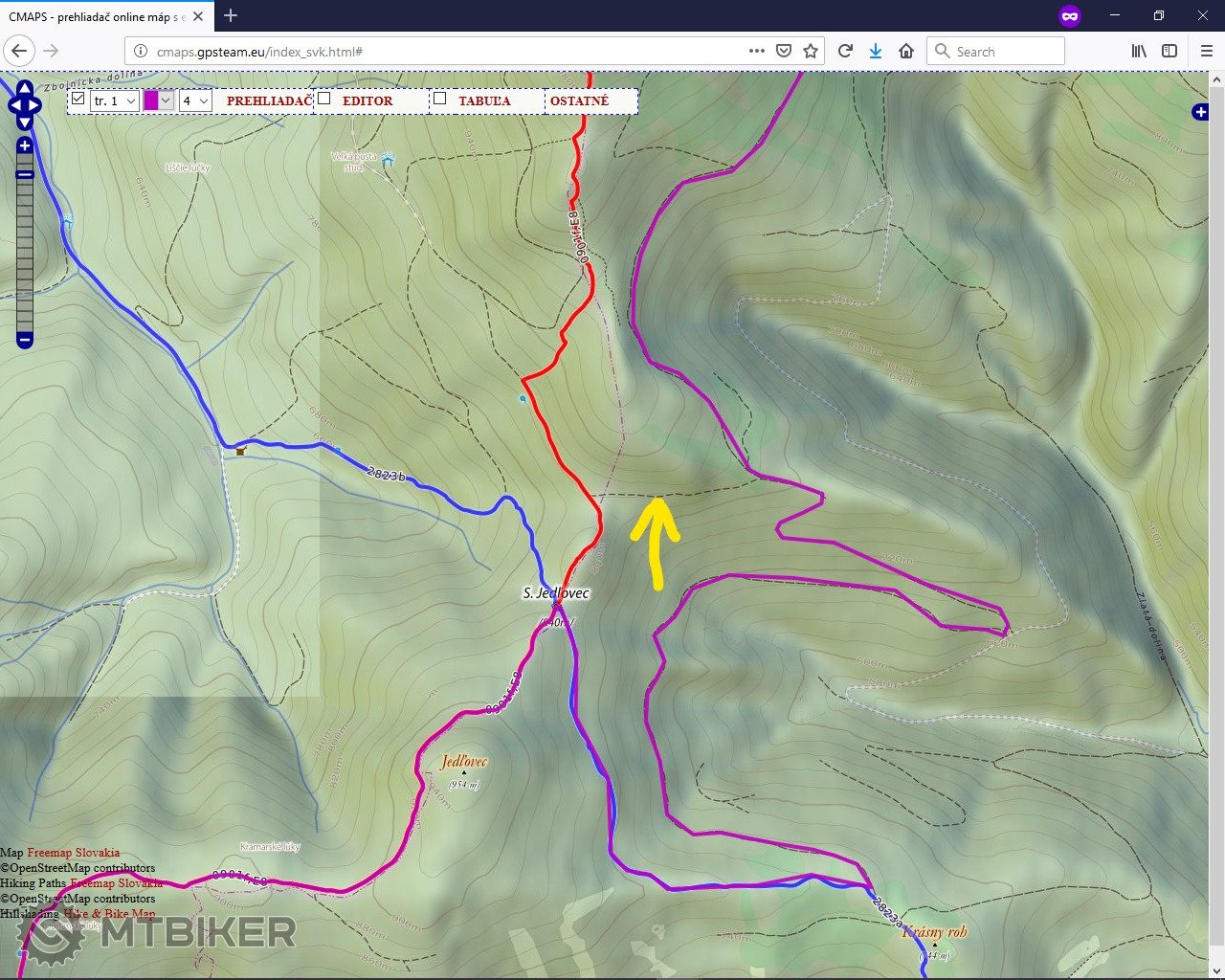1225x980 pixels.
Task: Open the track color dropdown arrow
Action: coord(166,100)
